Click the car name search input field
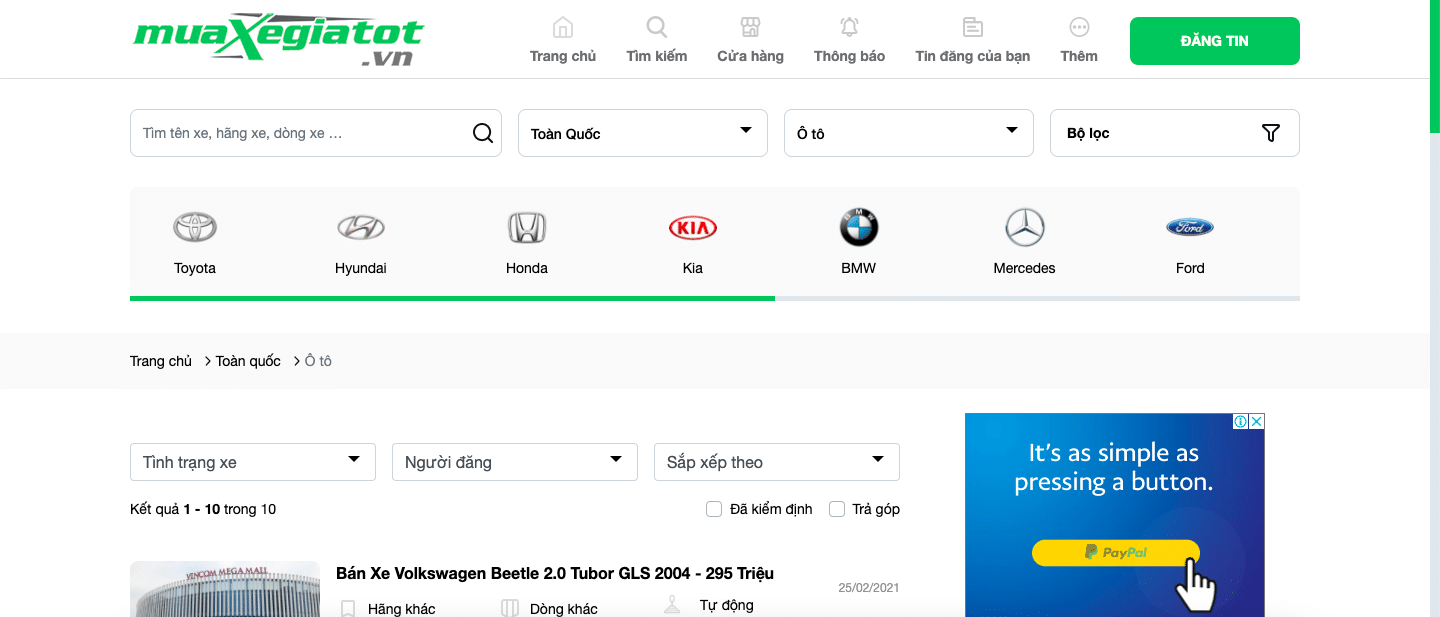Image resolution: width=1440 pixels, height=617 pixels. [x=300, y=133]
